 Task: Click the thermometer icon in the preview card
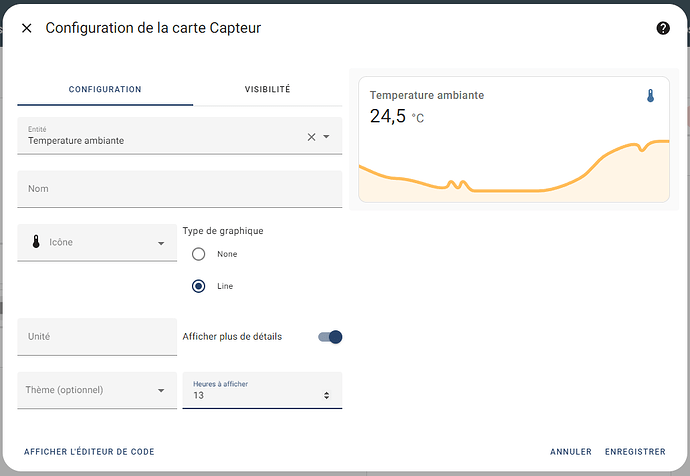coord(650,96)
